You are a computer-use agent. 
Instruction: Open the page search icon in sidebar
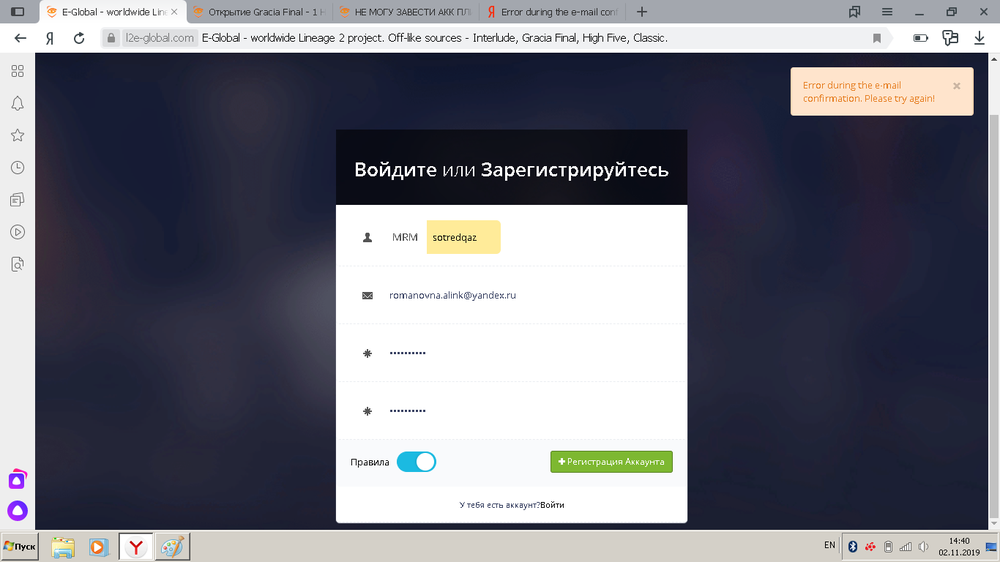[18, 264]
